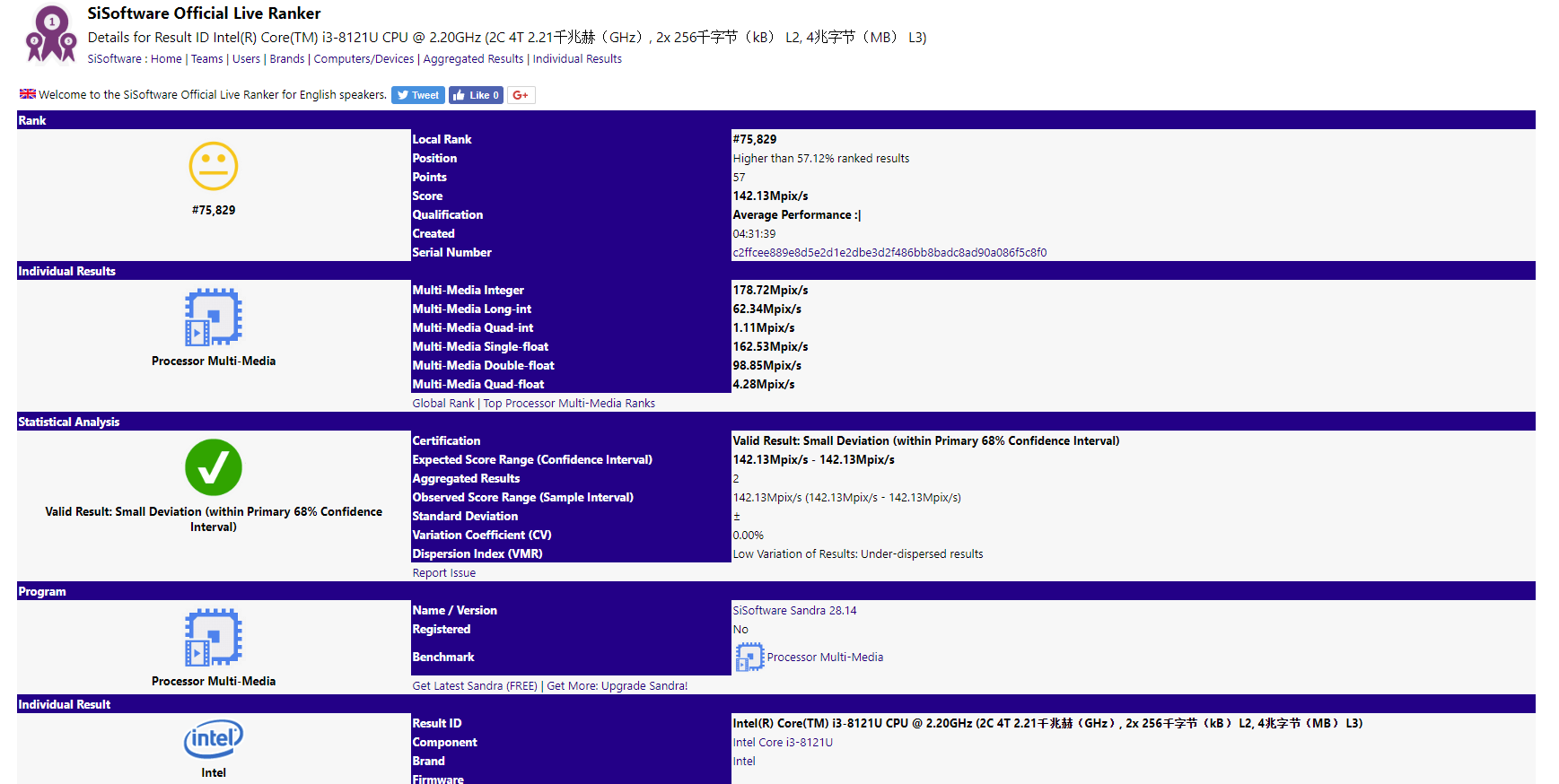This screenshot has height=784, width=1559.
Task: Click the Points value '57'
Action: (x=739, y=178)
